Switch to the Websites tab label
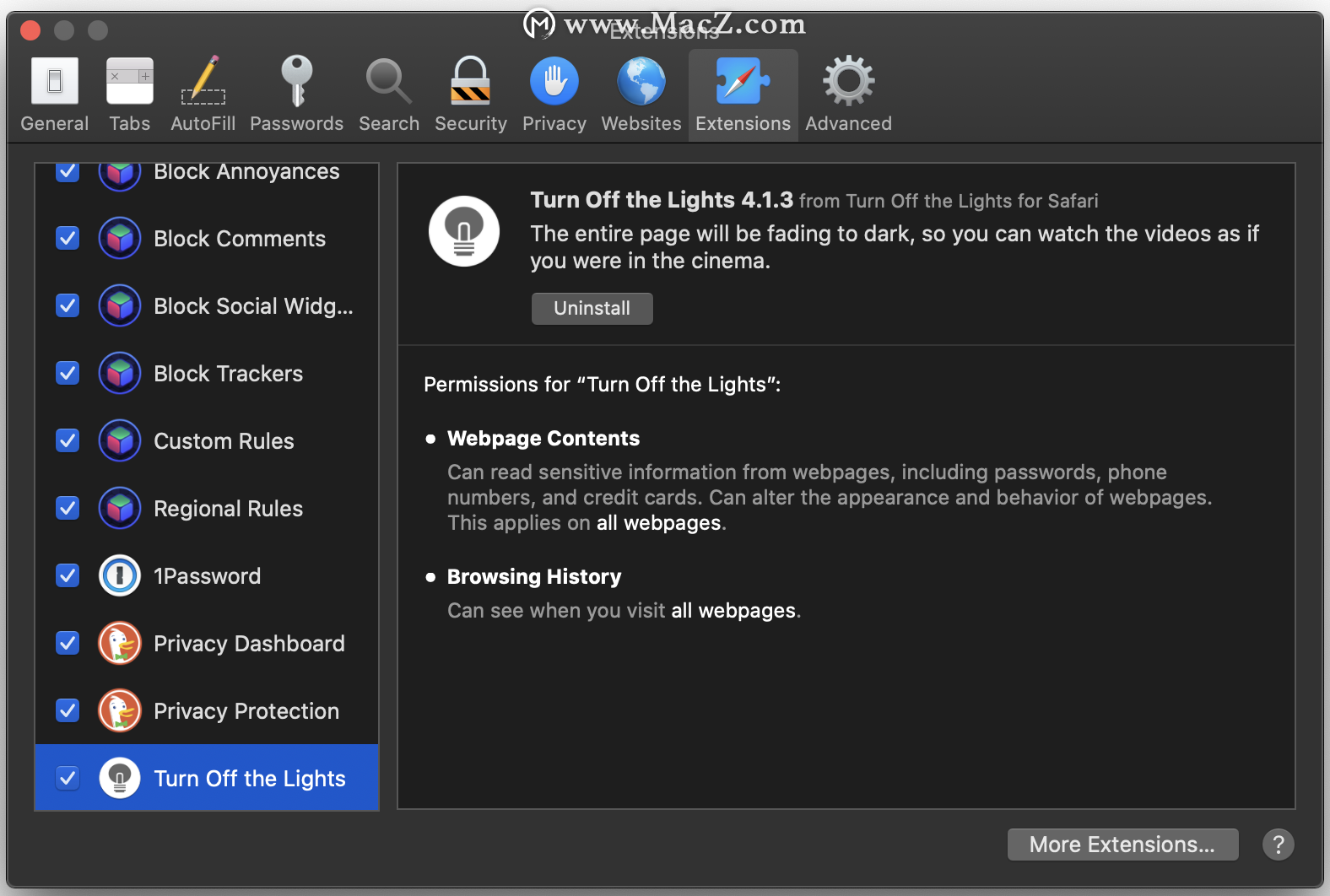The width and height of the screenshot is (1330, 896). coord(641,124)
